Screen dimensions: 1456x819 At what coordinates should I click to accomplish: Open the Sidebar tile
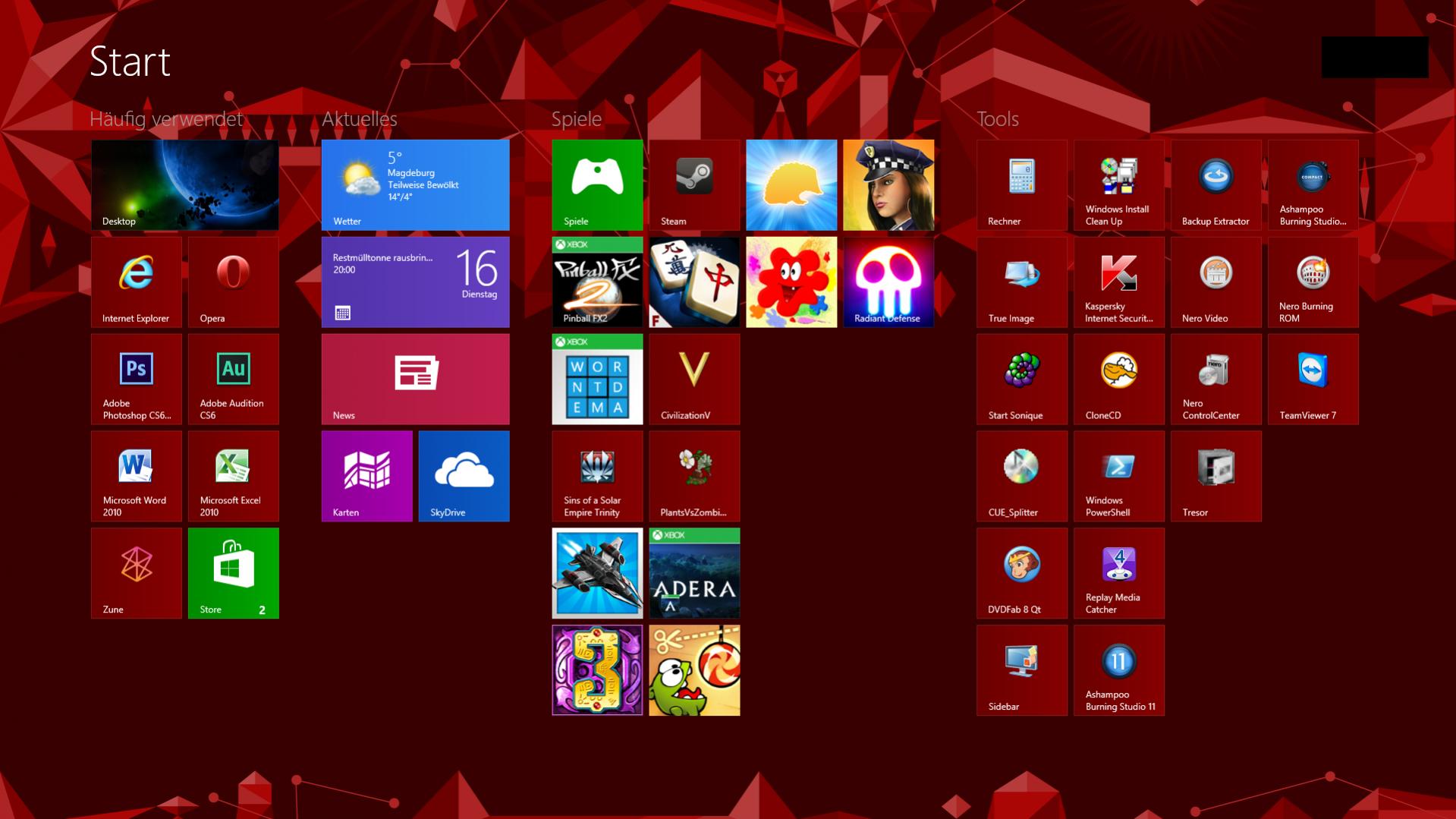pyautogui.click(x=1022, y=670)
